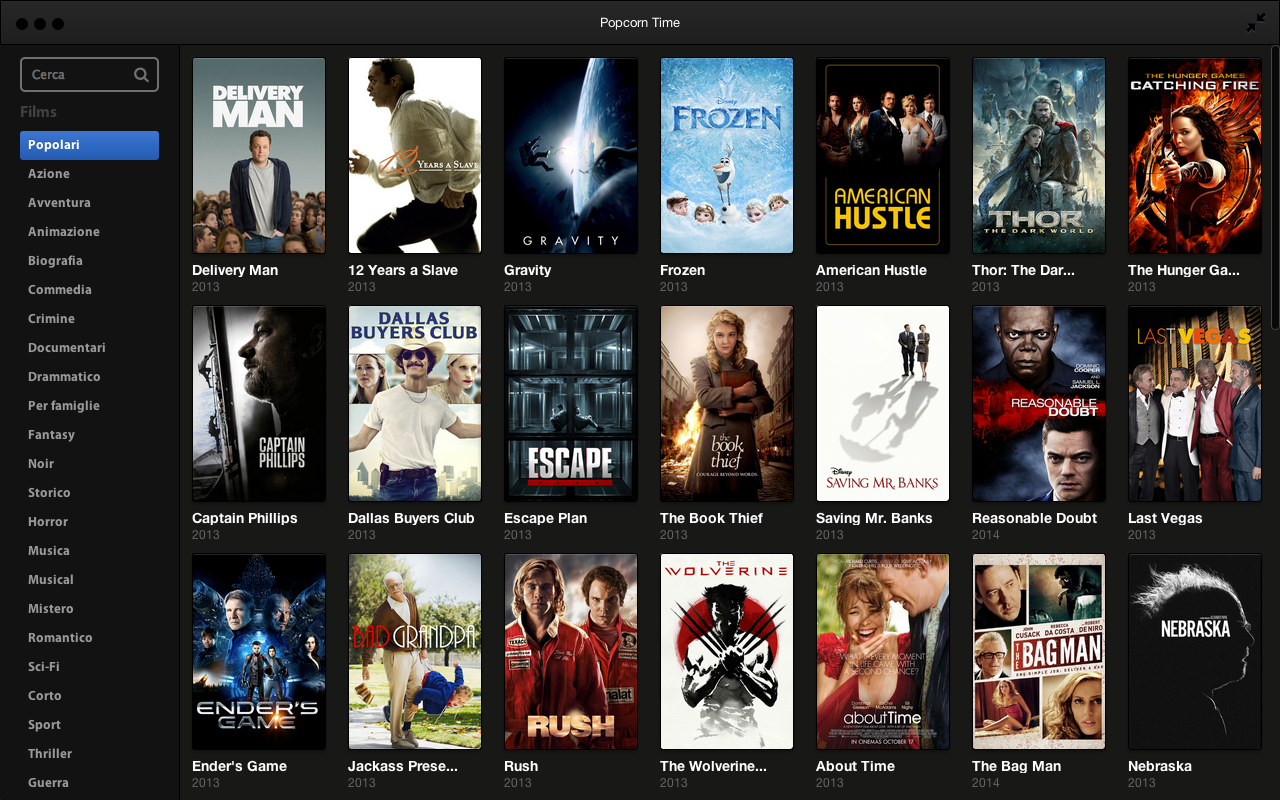Click the 'Last Vegas' title text
Viewport: 1280px width, 800px height.
[x=1165, y=518]
